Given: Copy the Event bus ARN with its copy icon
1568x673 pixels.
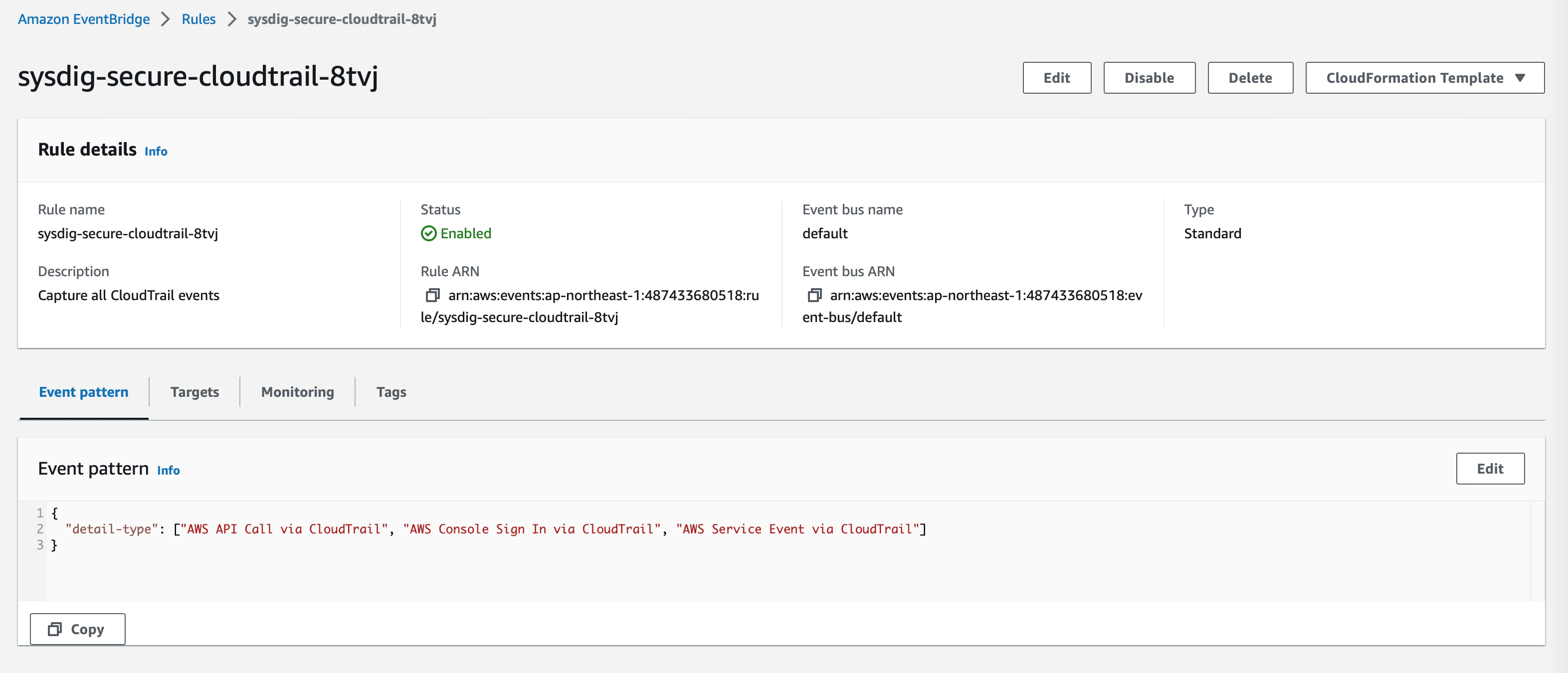Looking at the screenshot, I should pos(814,296).
